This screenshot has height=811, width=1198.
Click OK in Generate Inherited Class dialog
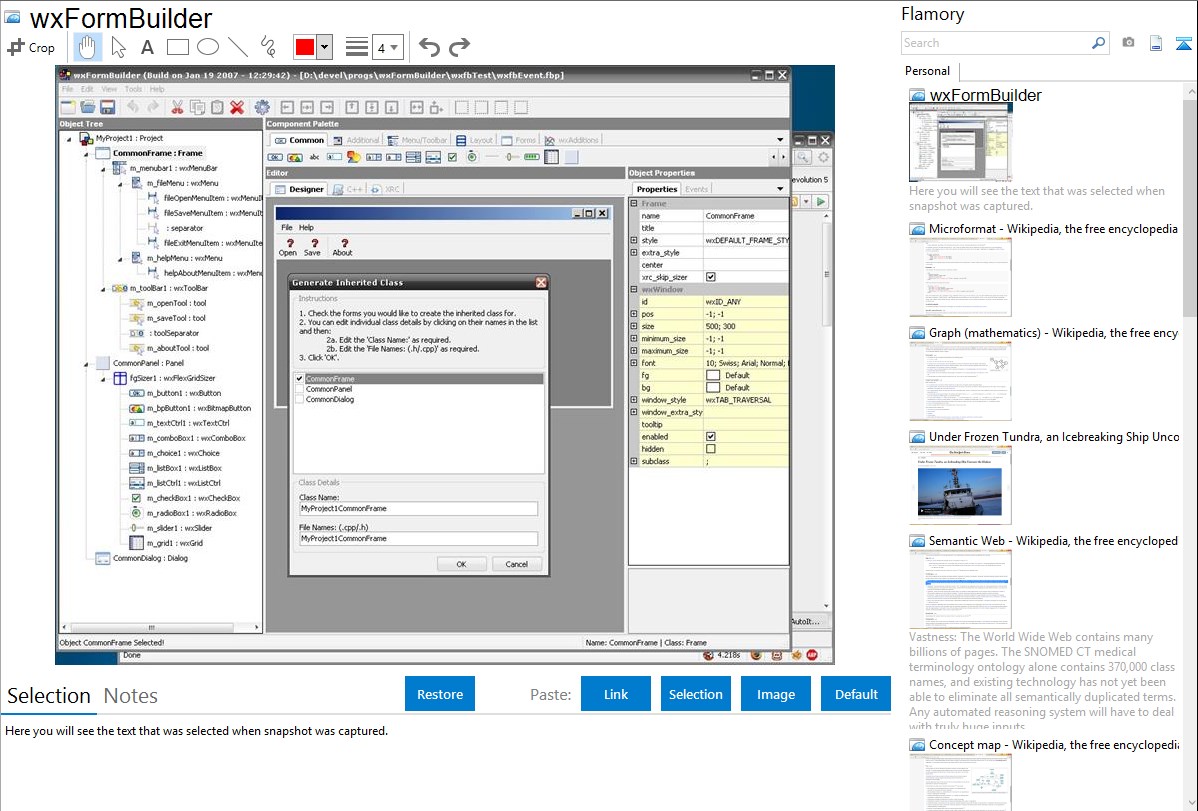[x=461, y=564]
